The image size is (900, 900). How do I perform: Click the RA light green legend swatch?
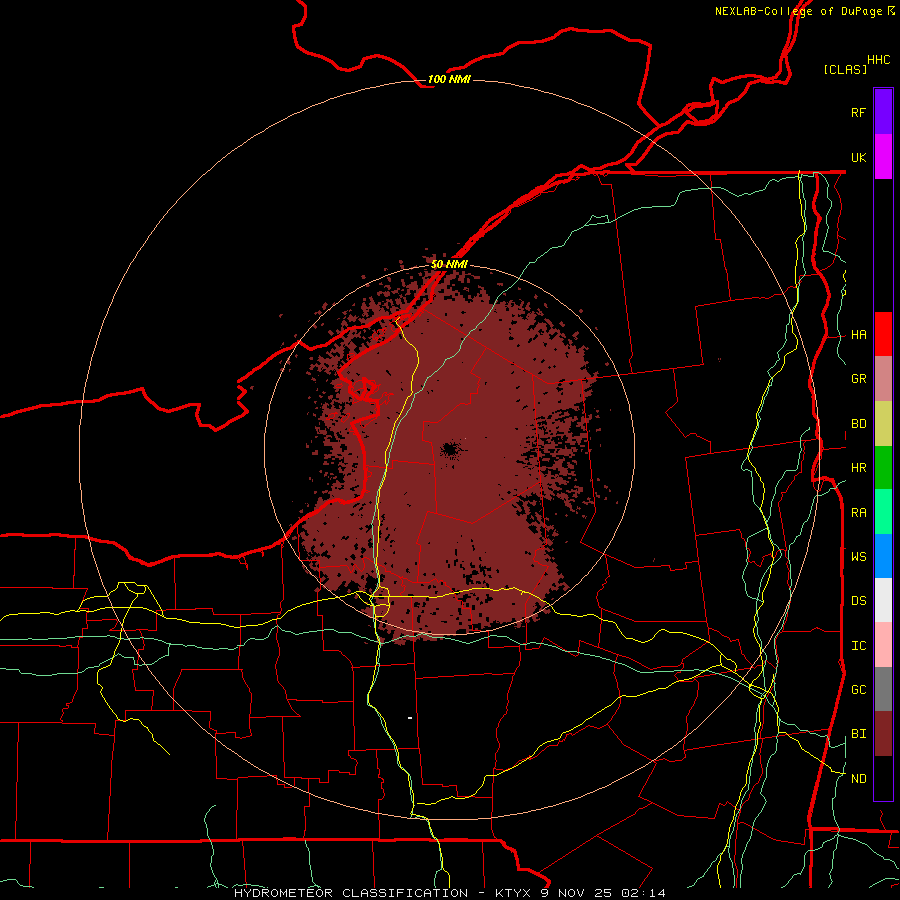(x=883, y=512)
